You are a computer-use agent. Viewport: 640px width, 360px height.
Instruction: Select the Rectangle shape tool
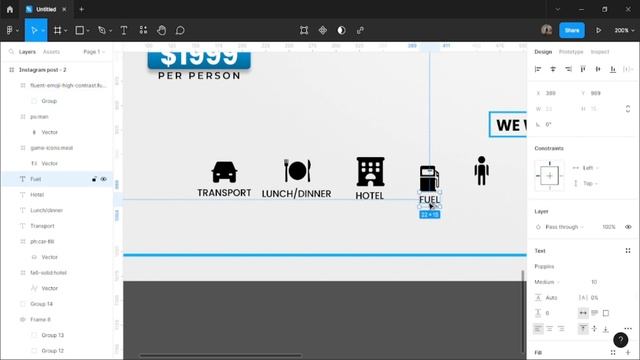[80, 30]
